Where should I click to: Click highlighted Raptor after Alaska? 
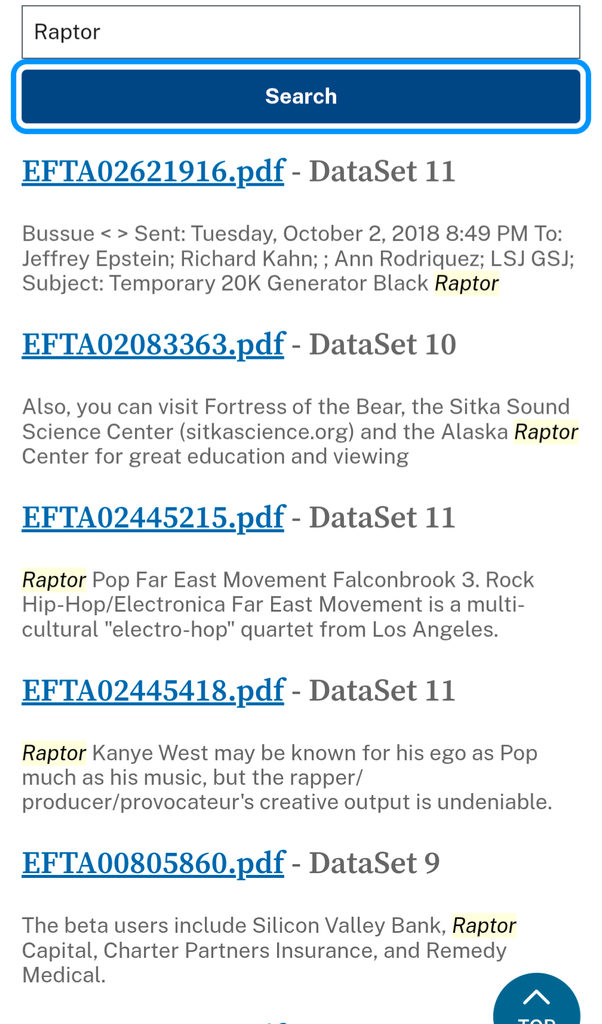(x=546, y=432)
